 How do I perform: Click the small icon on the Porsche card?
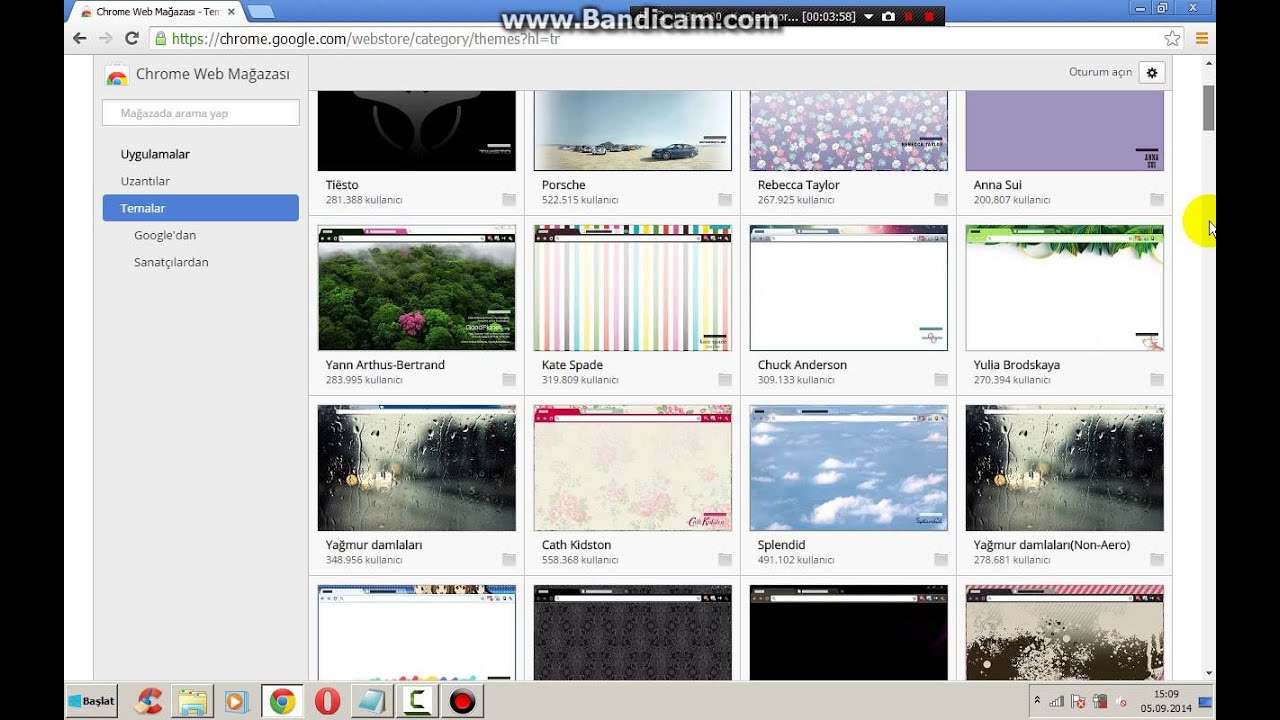(725, 200)
